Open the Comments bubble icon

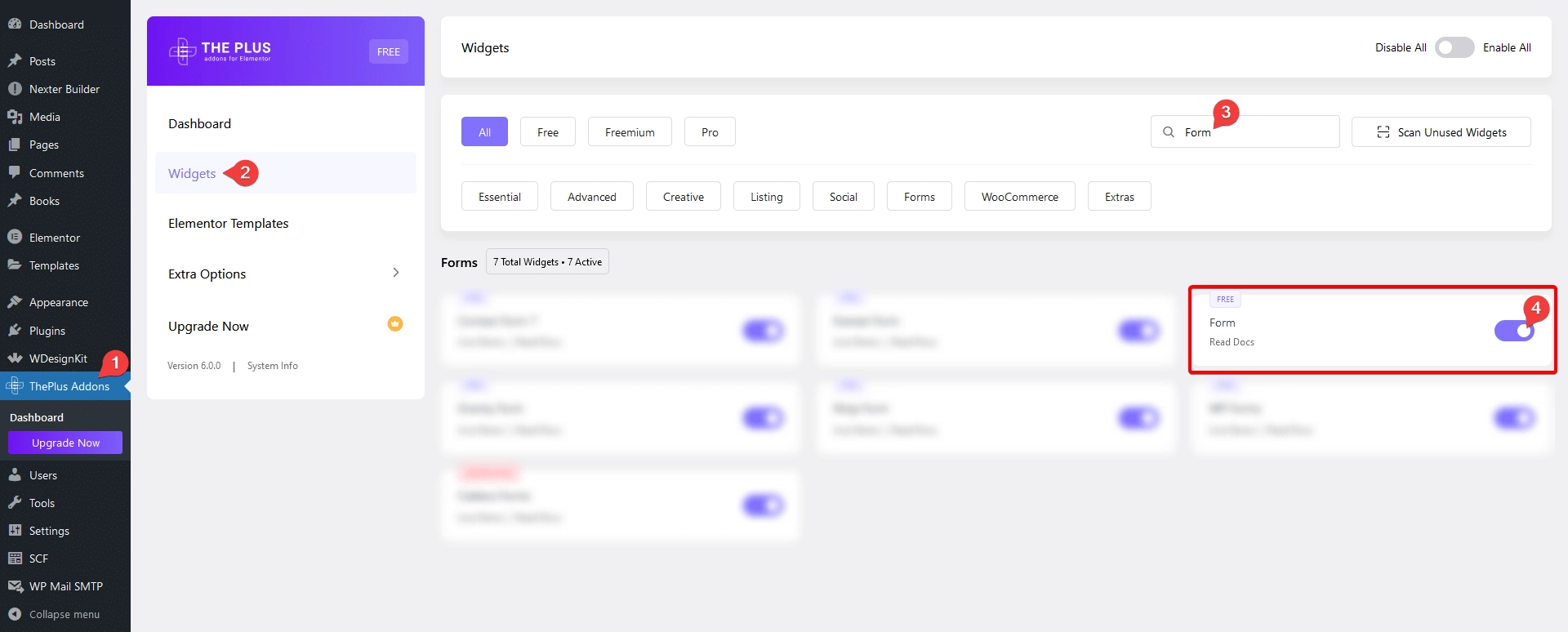(x=15, y=173)
